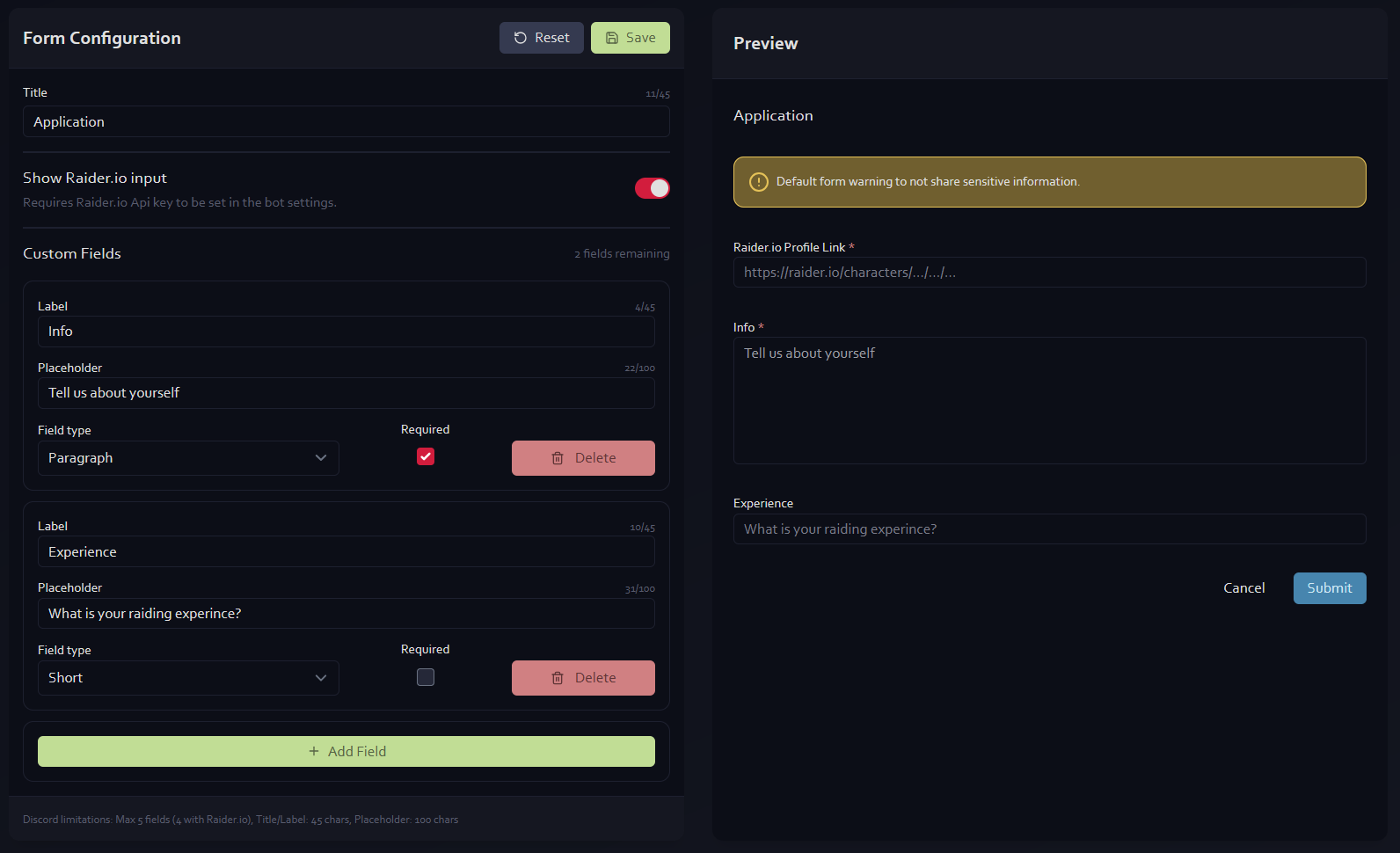
Task: Focus the Raider.io Profile Link preview field
Action: [x=1049, y=273]
